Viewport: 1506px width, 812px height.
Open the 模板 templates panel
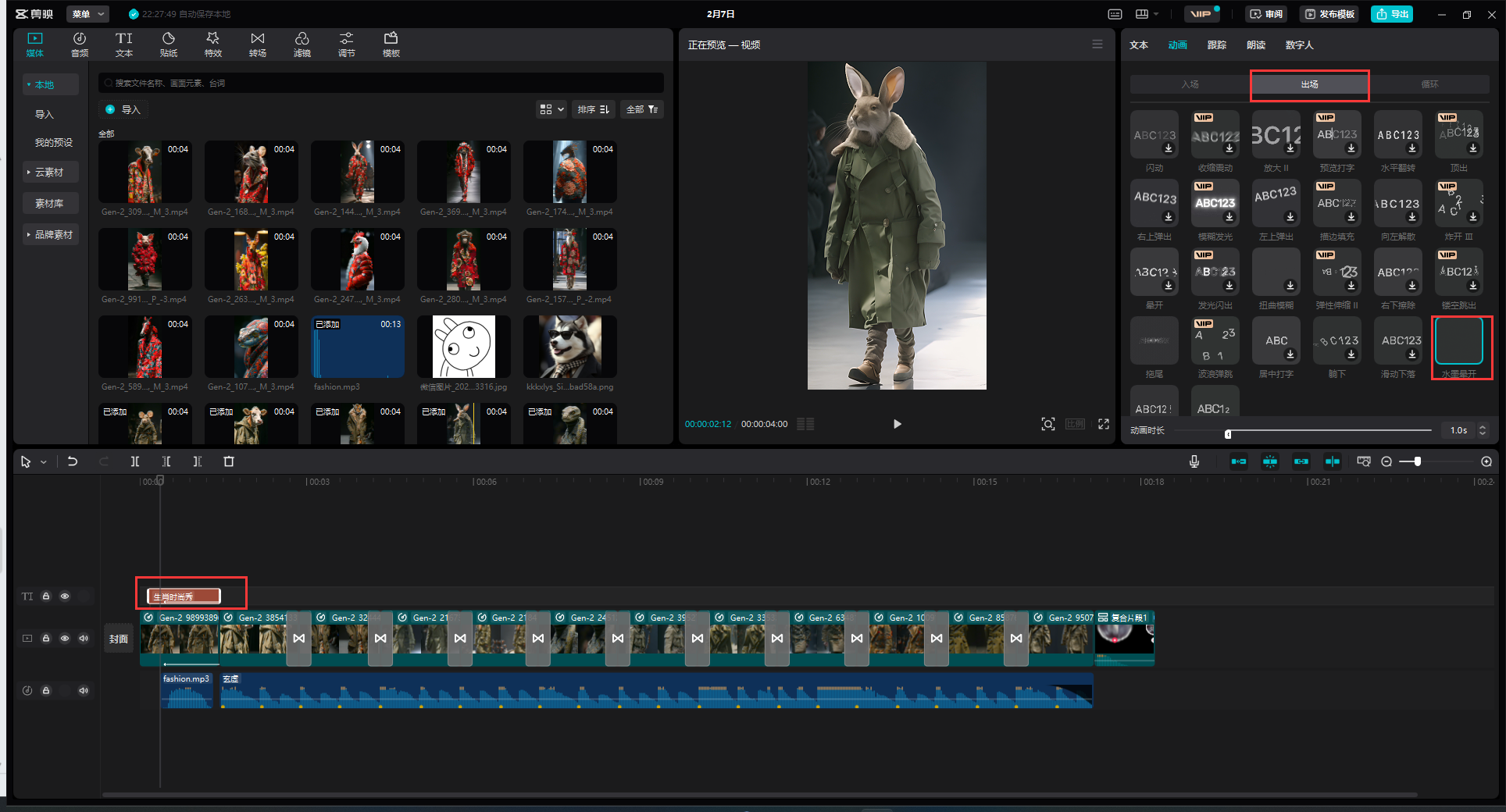[x=391, y=45]
